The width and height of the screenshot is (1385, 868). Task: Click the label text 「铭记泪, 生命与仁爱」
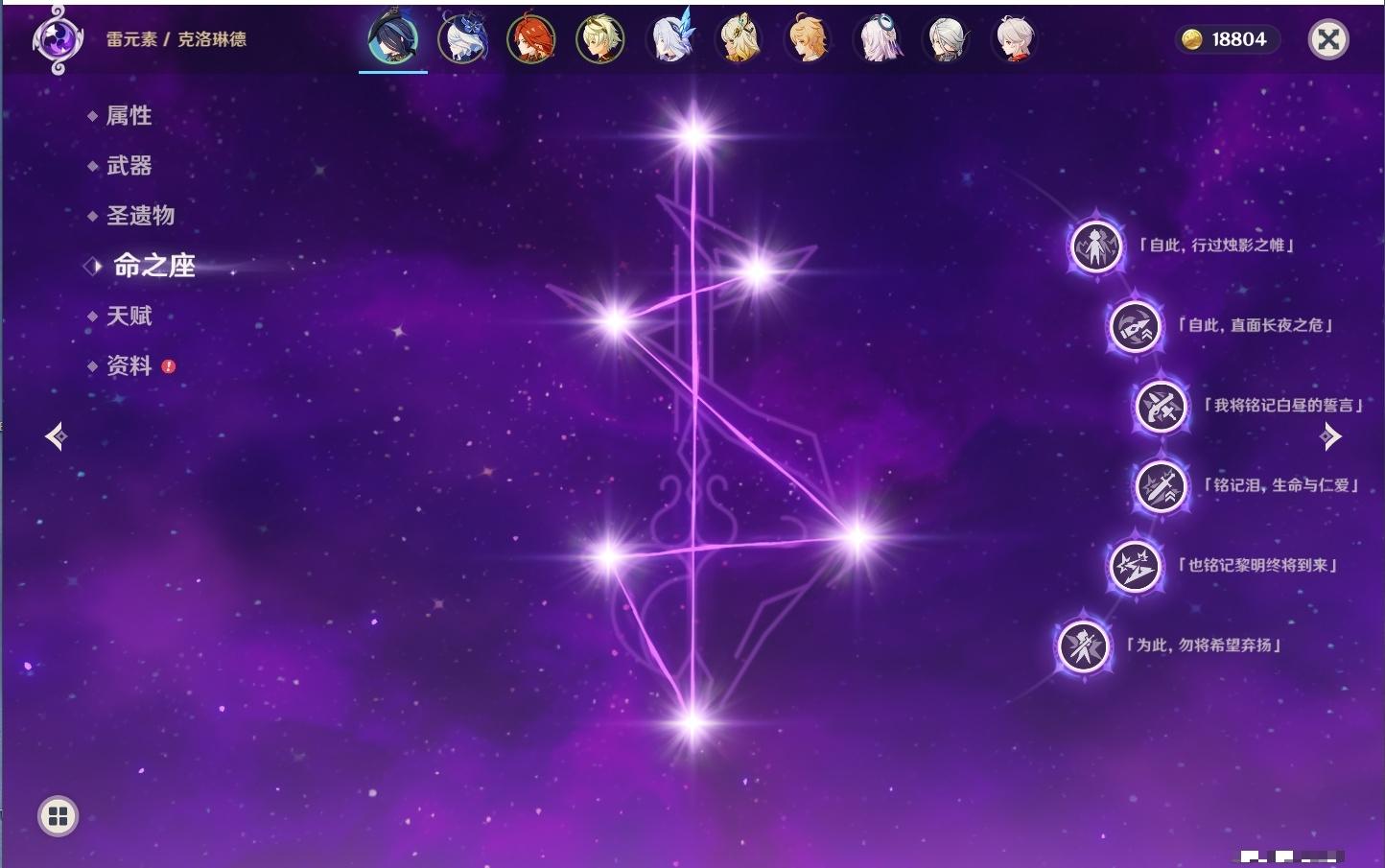tap(1282, 485)
